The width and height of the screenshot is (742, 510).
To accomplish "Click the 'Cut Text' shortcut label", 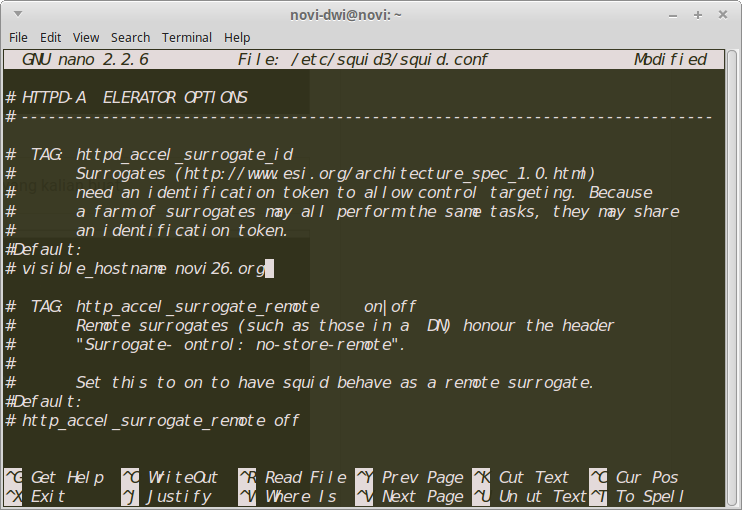I will tap(534, 477).
